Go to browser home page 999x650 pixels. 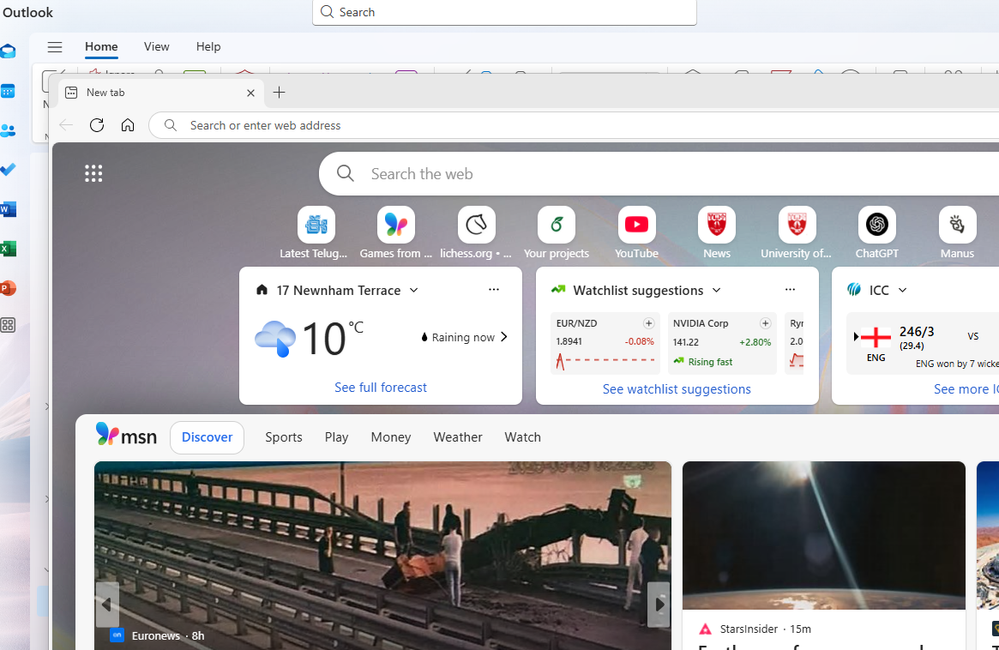[x=127, y=125]
